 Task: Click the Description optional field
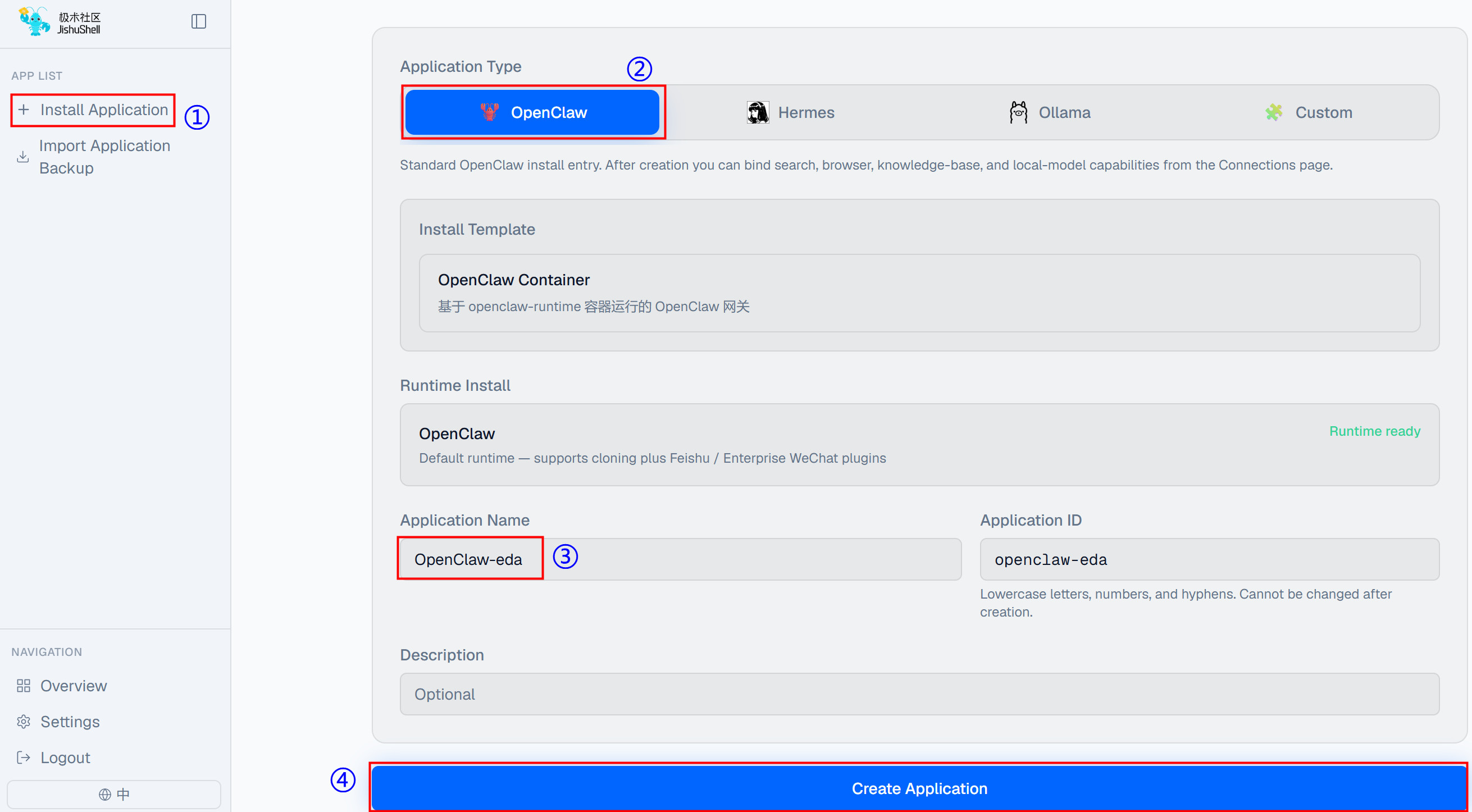[x=919, y=694]
